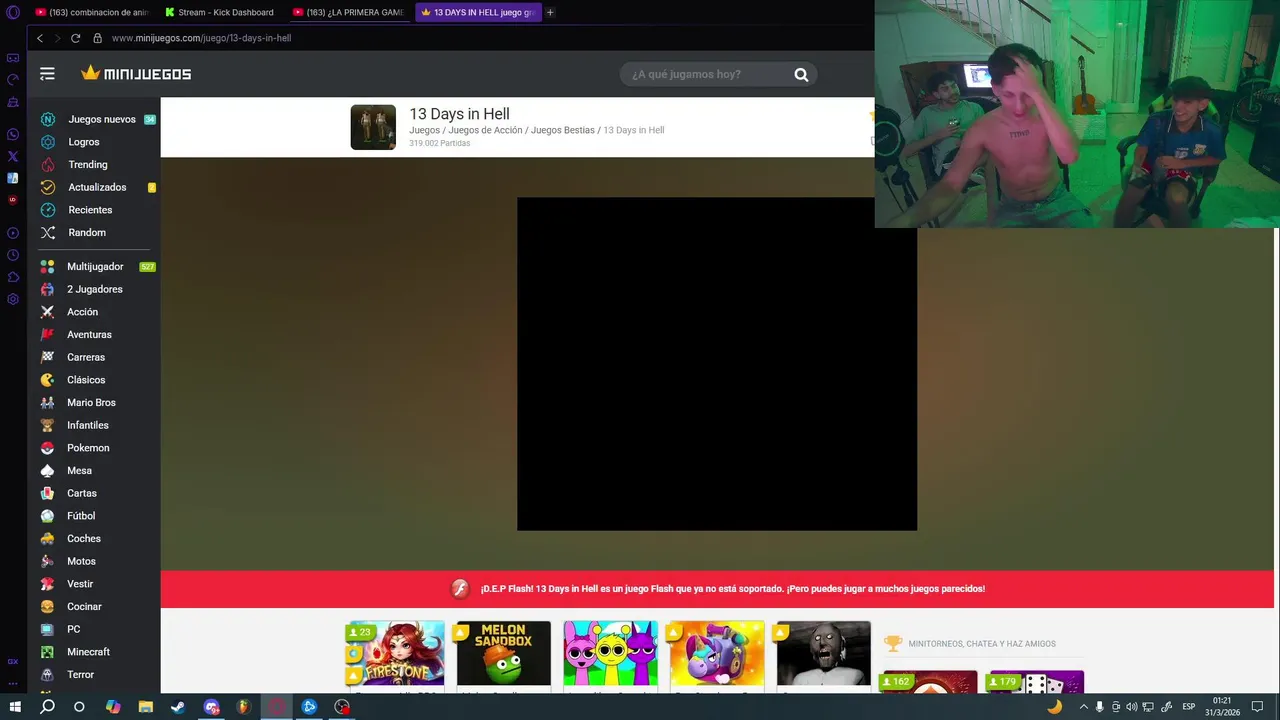The height and width of the screenshot is (720, 1280).
Task: Click the address bar URL
Action: (x=201, y=38)
